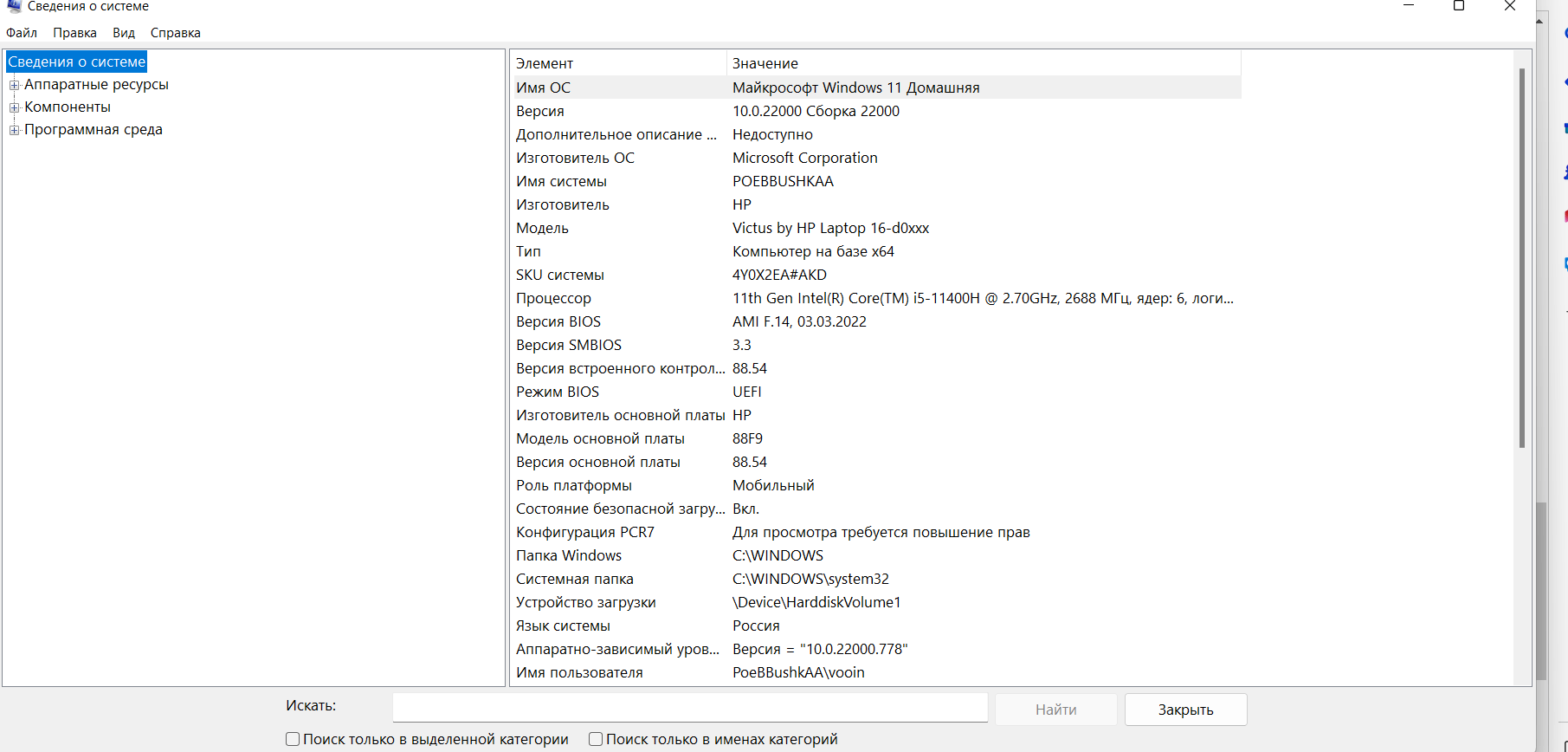Select the Версия BIOS row
Screen dimensions: 1568x752
click(x=877, y=321)
